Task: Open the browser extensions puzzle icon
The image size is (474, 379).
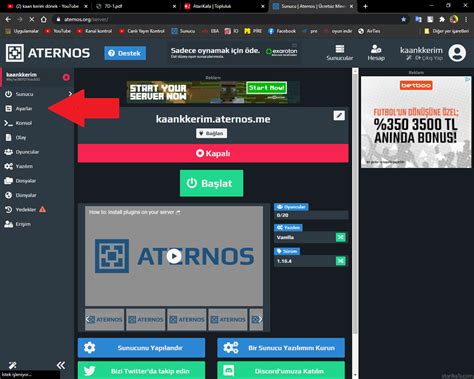Action: pos(442,19)
